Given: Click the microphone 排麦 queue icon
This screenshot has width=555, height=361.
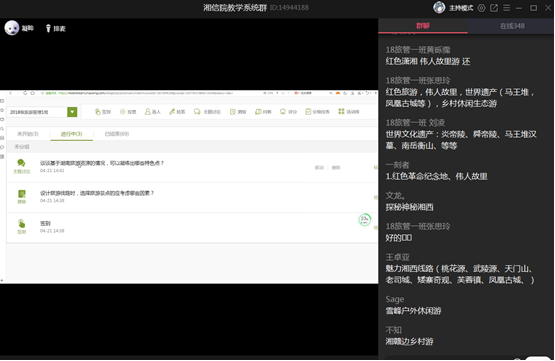Looking at the screenshot, I should [48, 28].
